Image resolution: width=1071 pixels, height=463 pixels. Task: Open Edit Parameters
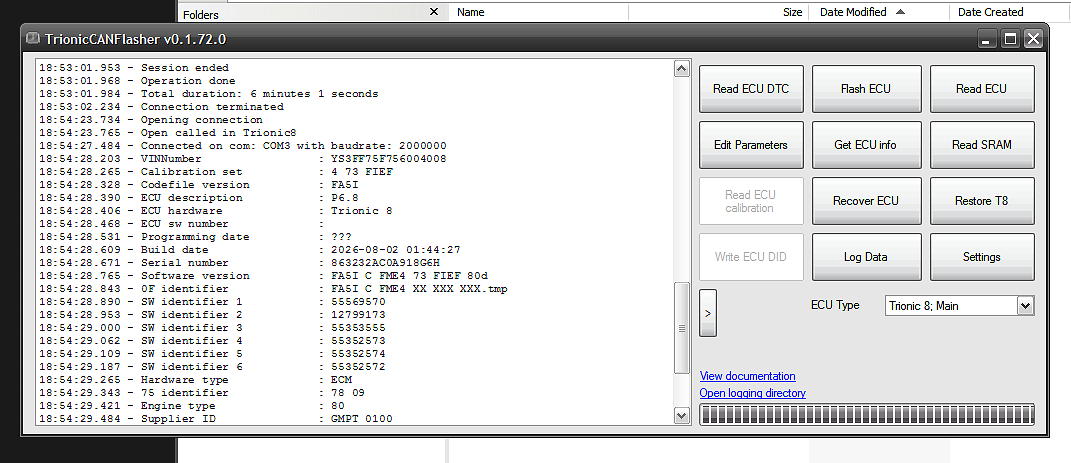(x=751, y=145)
